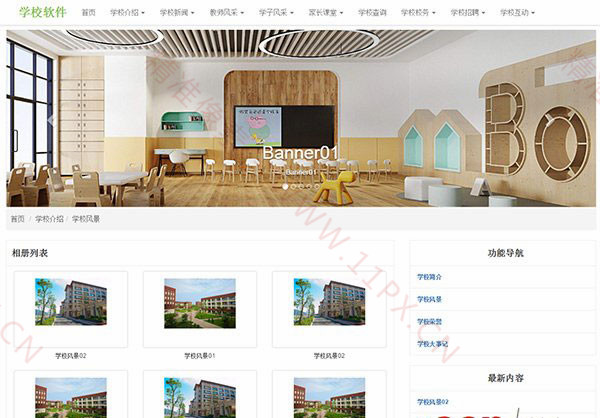The width and height of the screenshot is (600, 418).
Task: Open the second-row right red-brick campus thumbnail
Action: 329,398
